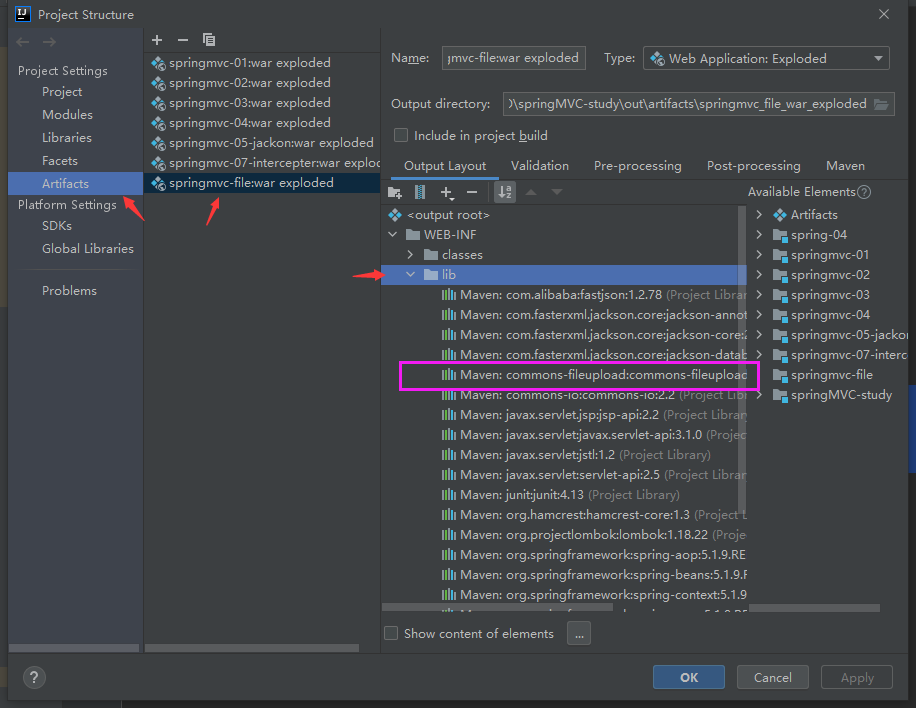Click the artifact Name input field
Screen dimensions: 916x708
513,58
